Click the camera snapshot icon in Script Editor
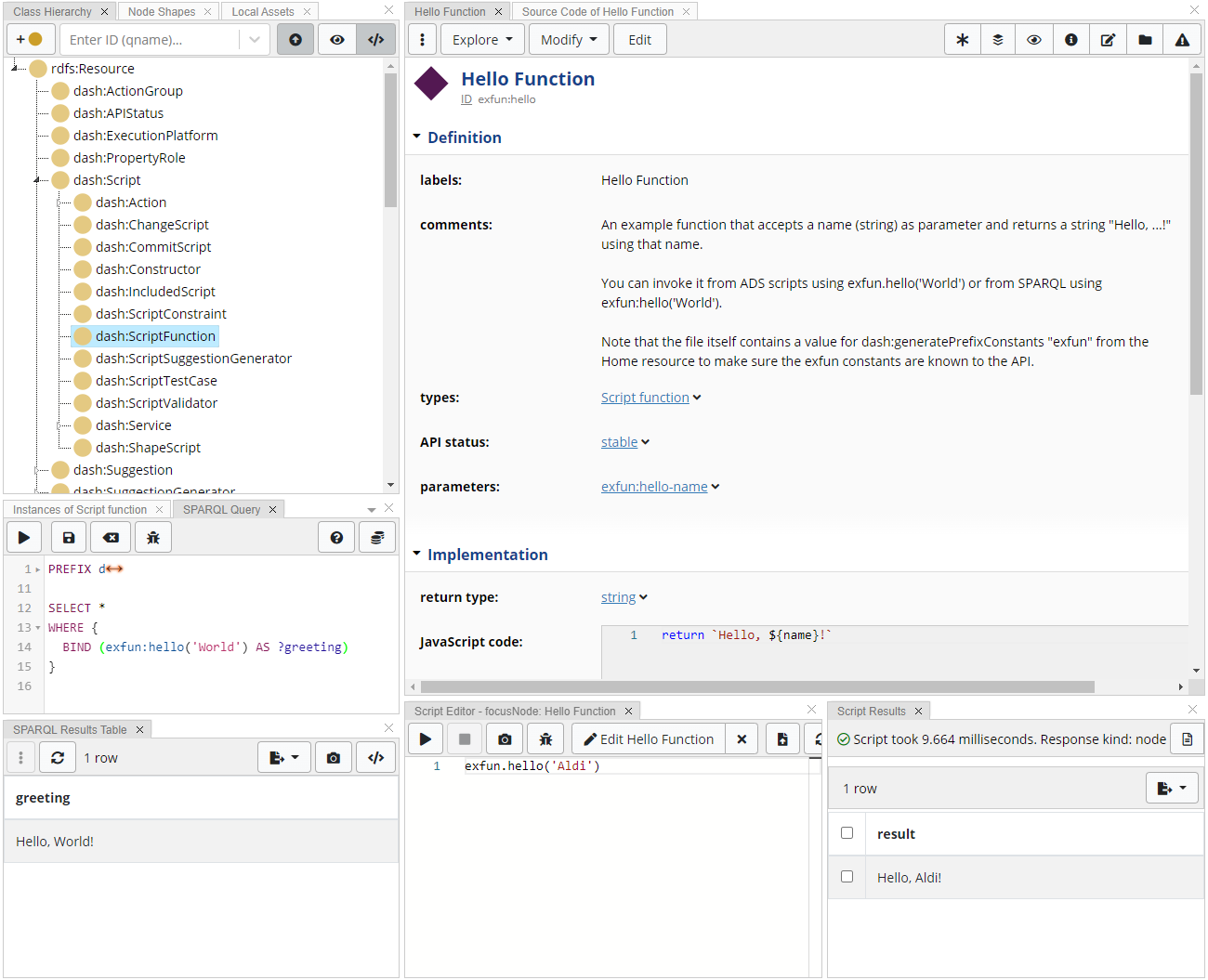This screenshot has height=980, width=1208. tap(505, 738)
